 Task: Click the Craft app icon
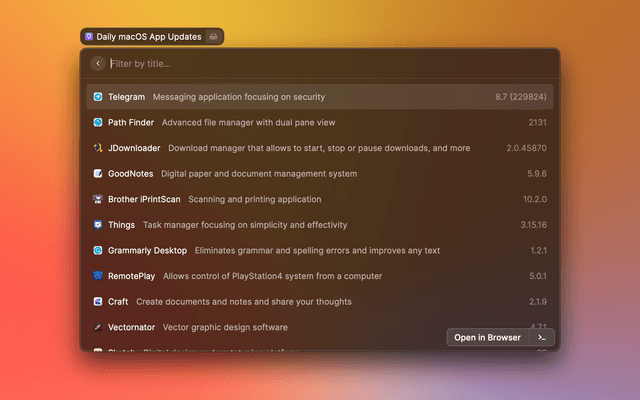pyautogui.click(x=98, y=301)
